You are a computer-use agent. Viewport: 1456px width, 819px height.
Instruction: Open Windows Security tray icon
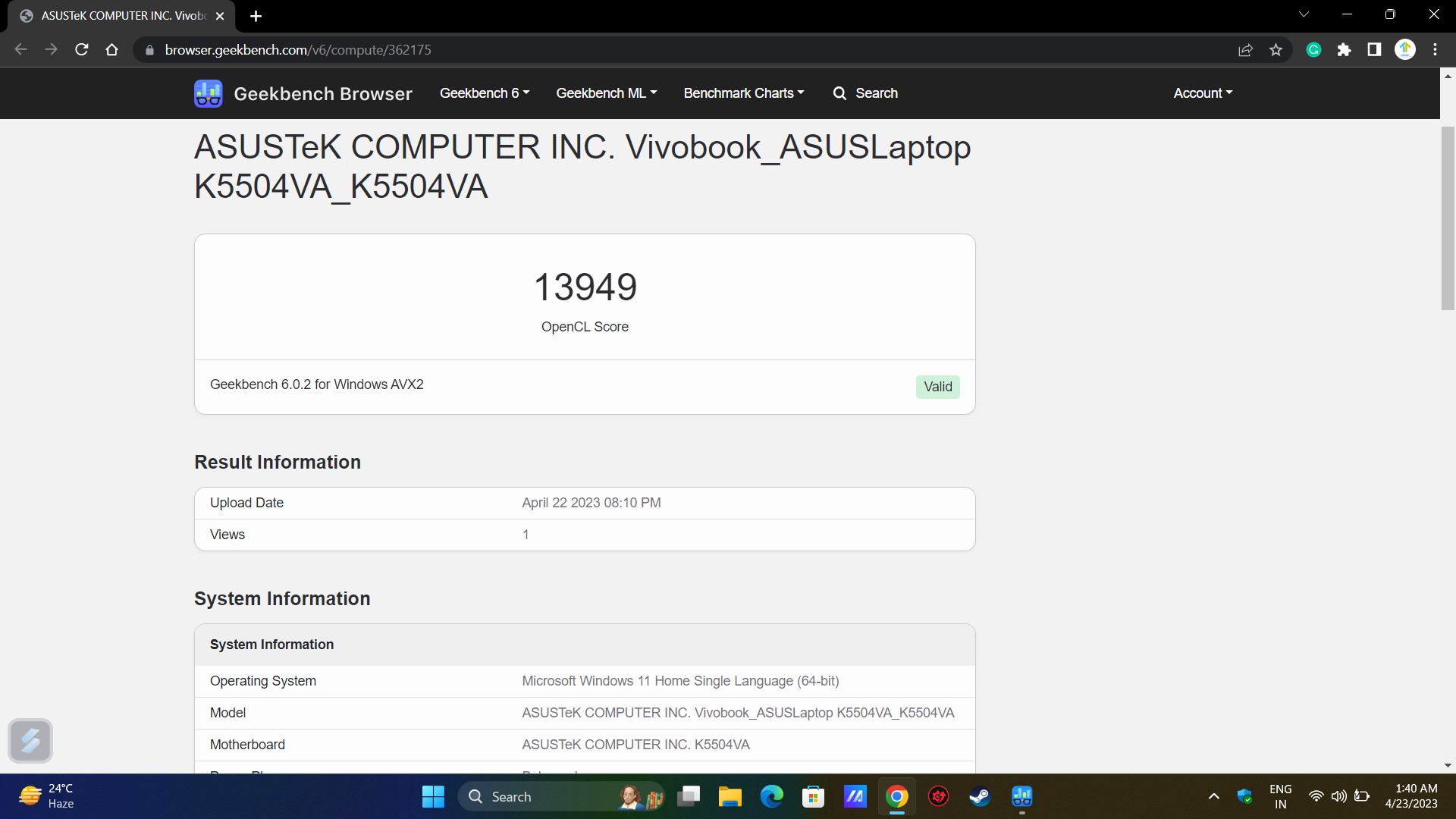1244,796
